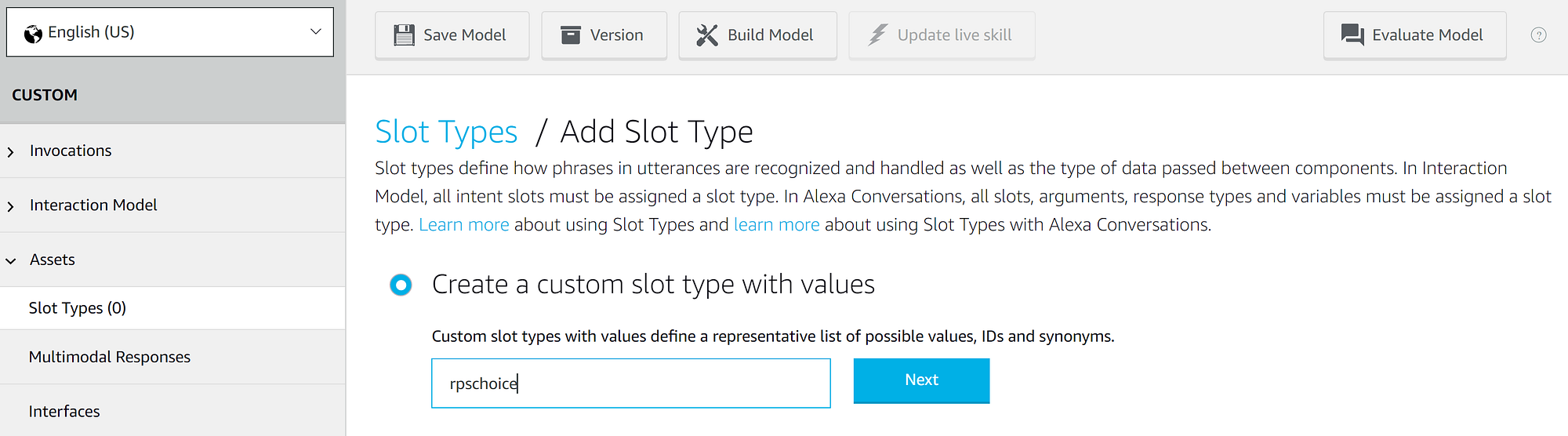Click the chat bubble Evaluate Model icon
Screen dimensions: 1568x436
click(x=1352, y=35)
